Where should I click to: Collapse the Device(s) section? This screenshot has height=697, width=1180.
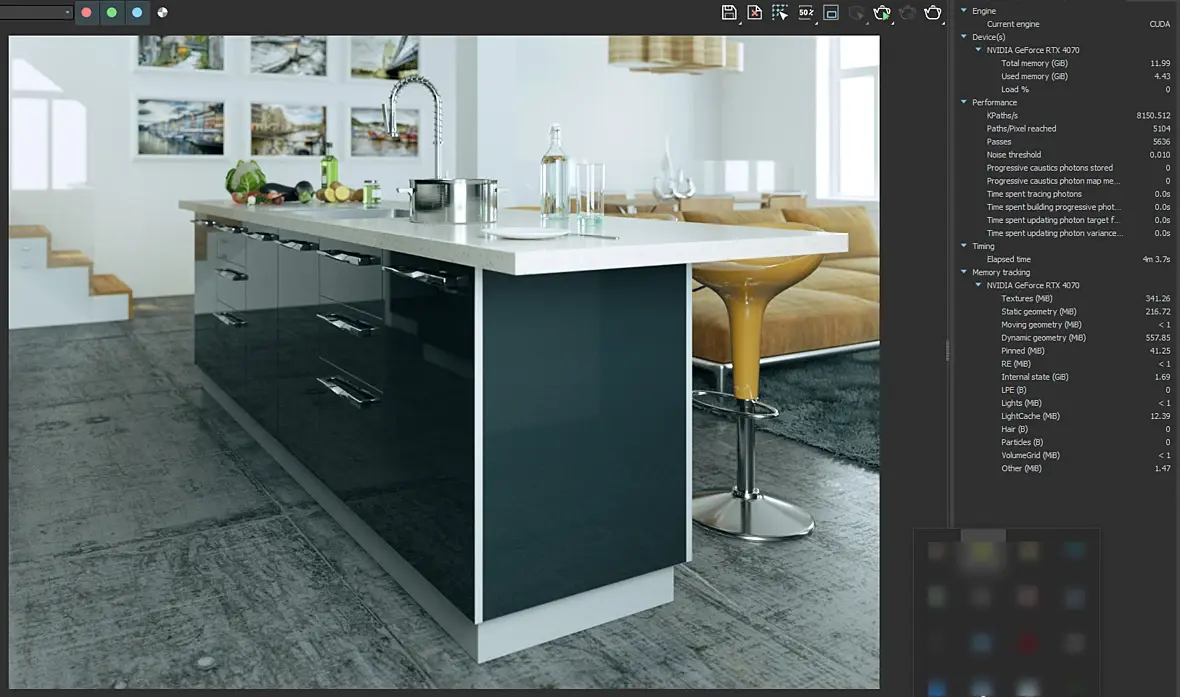pyautogui.click(x=964, y=36)
